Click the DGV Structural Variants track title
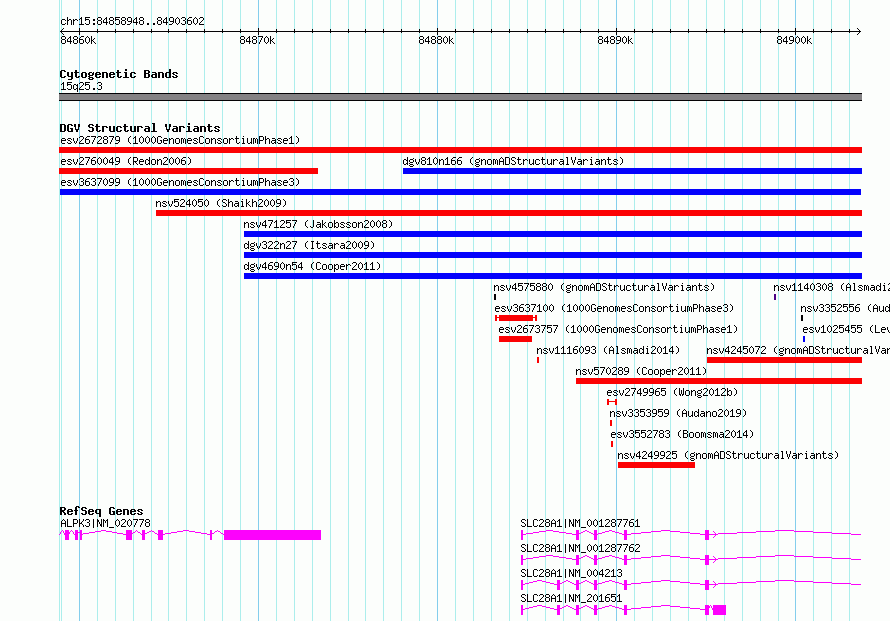 click(140, 128)
